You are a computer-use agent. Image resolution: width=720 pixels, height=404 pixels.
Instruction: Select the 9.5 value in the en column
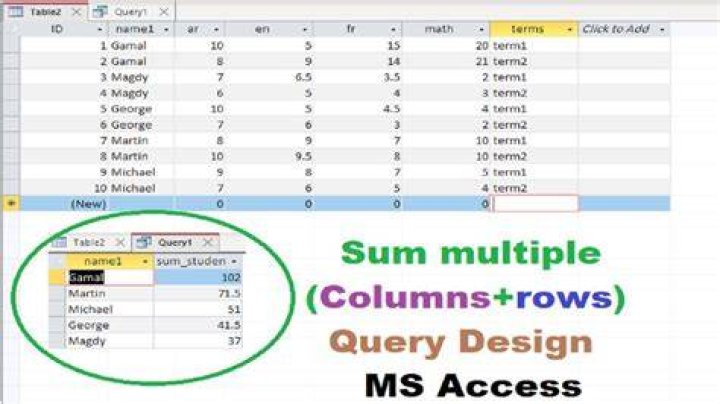[303, 156]
